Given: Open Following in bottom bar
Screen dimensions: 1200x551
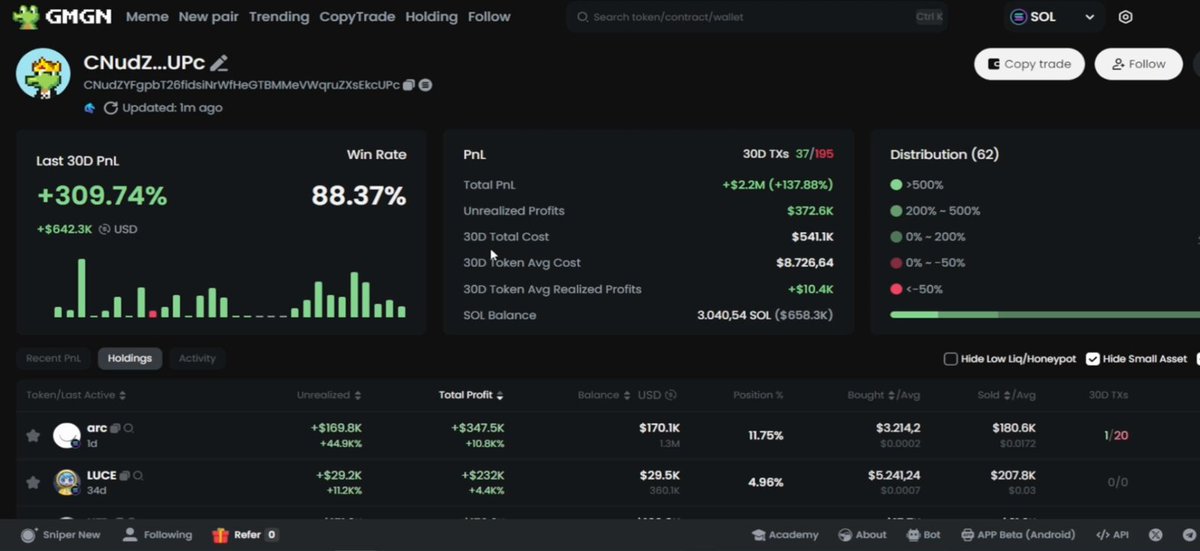Looking at the screenshot, I should [x=157, y=535].
